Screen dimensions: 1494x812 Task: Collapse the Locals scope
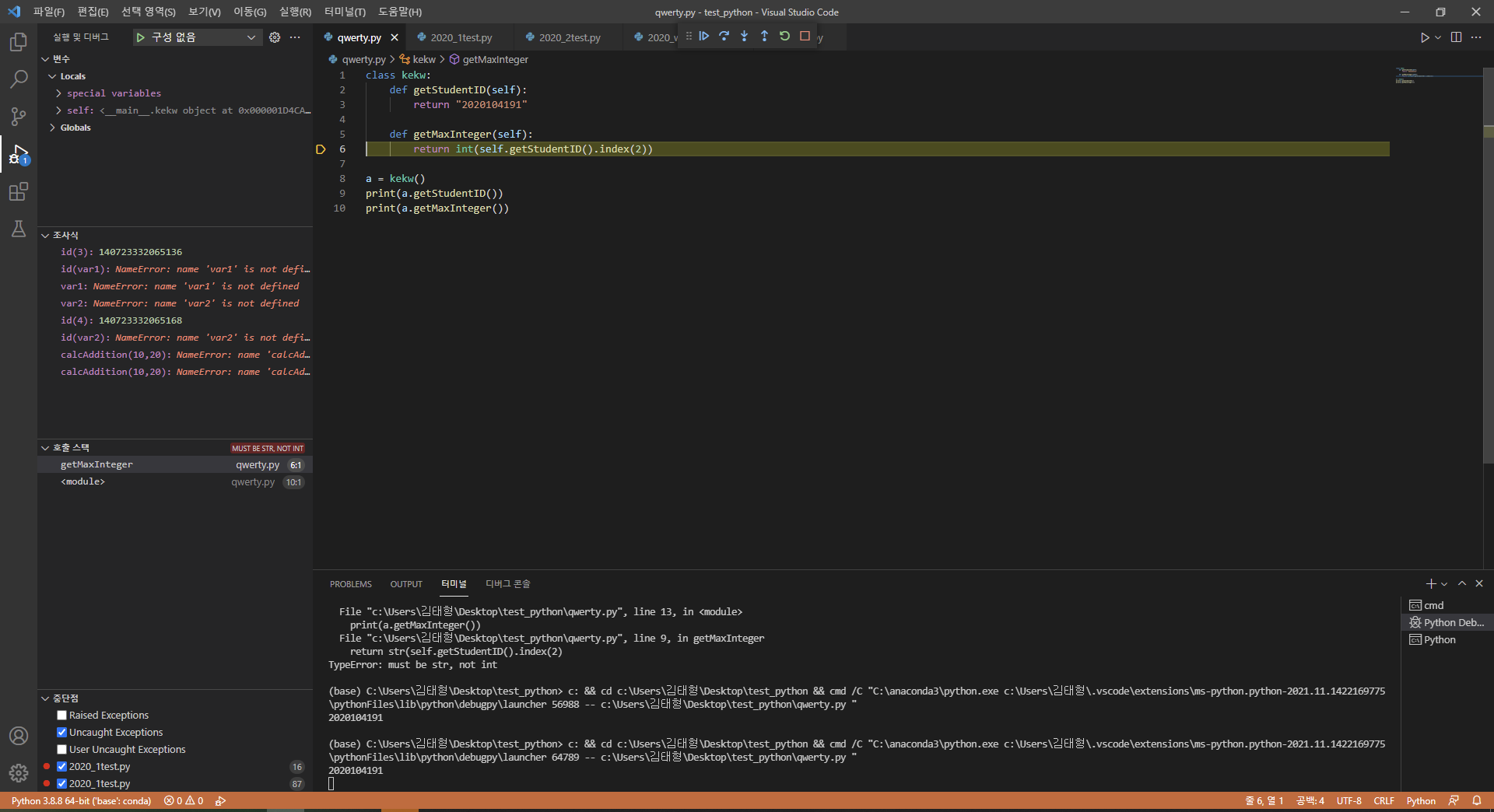(x=52, y=76)
